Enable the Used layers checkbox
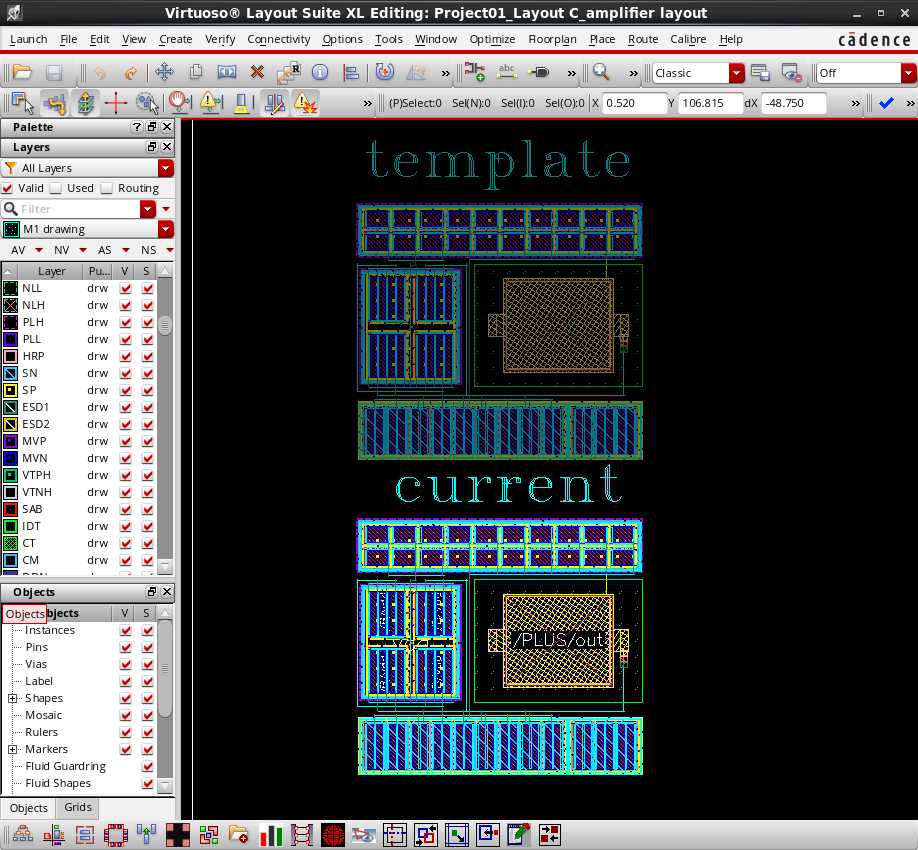The height and width of the screenshot is (850, 918). [57, 188]
